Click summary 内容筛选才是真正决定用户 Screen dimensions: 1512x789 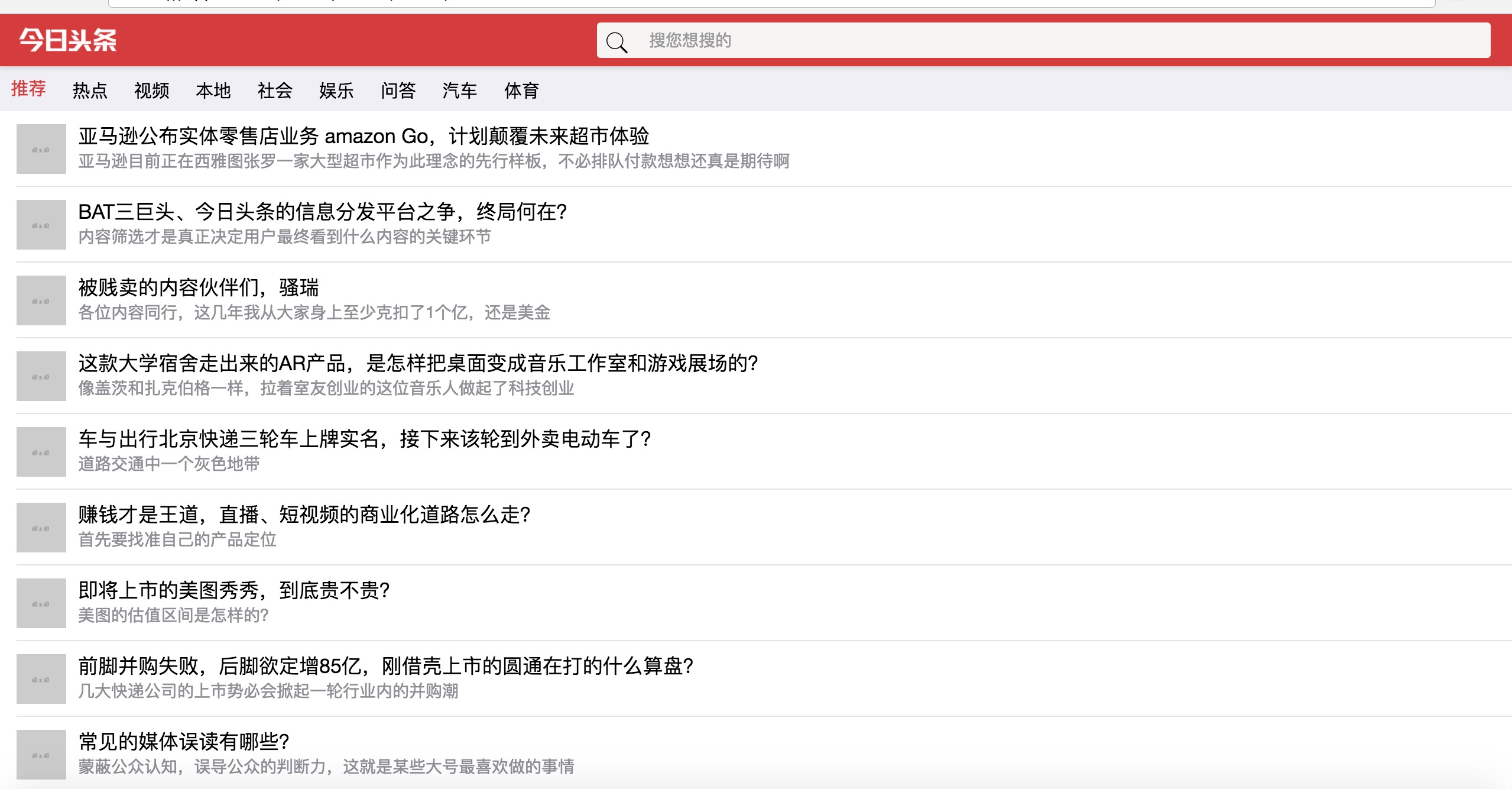284,237
